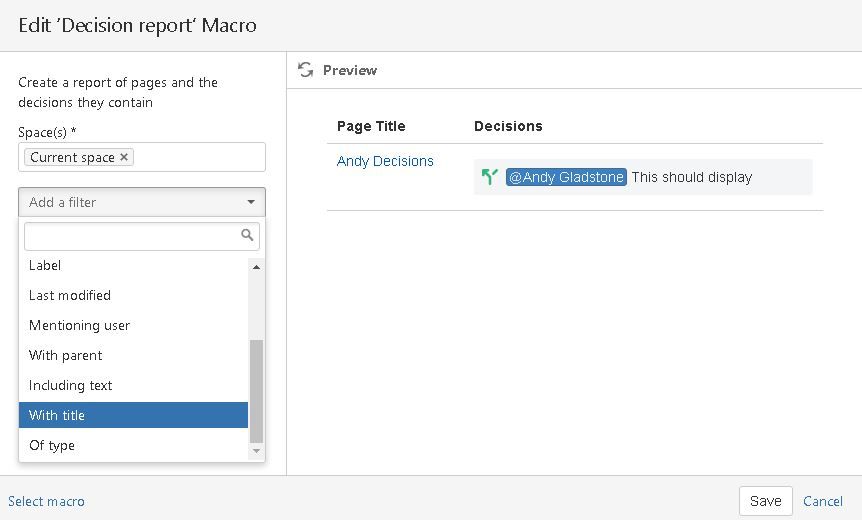Pick the With parent filter
The width and height of the screenshot is (862, 520).
coord(66,355)
